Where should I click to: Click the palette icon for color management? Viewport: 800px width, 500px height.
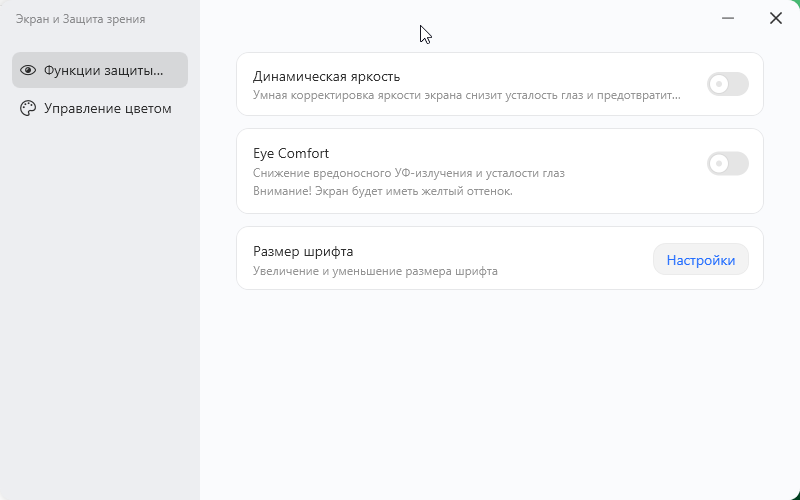pyautogui.click(x=28, y=108)
